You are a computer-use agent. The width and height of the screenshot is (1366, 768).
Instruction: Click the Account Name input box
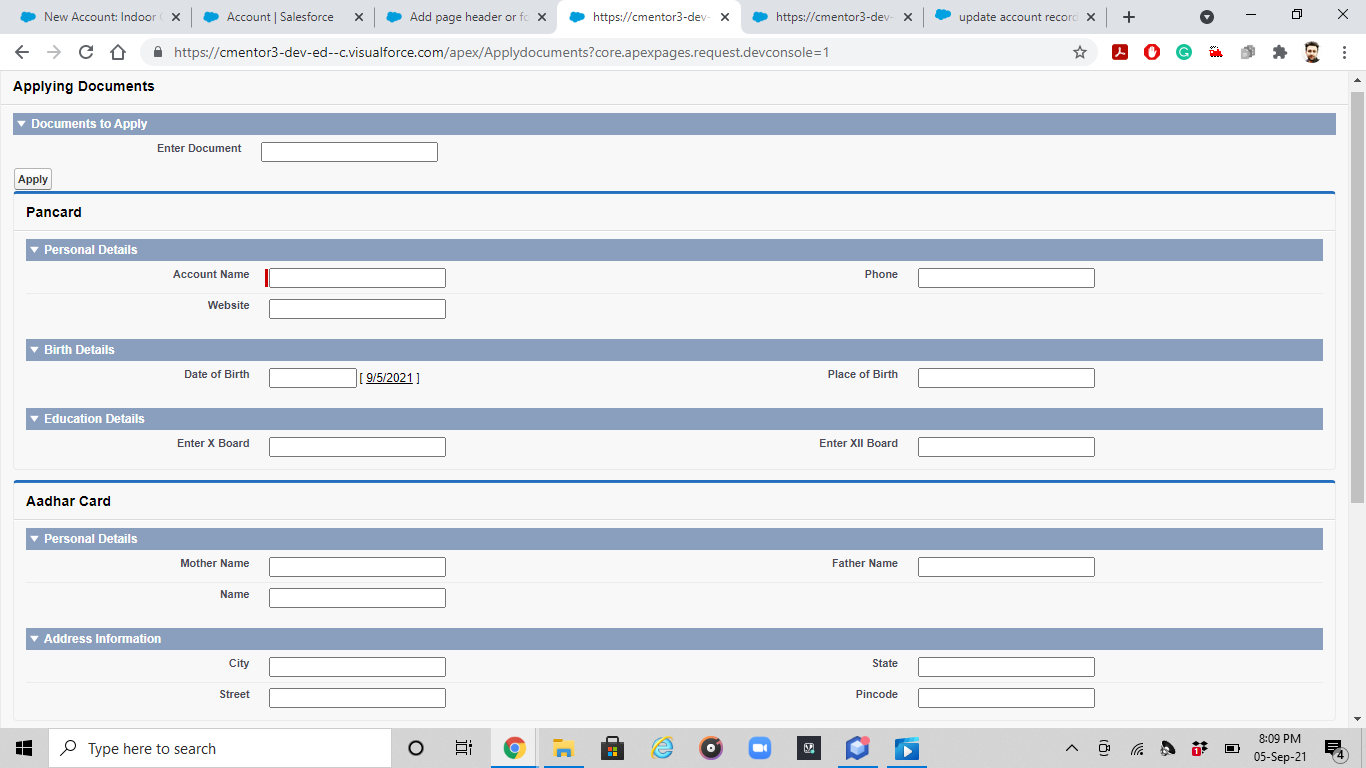coord(357,278)
